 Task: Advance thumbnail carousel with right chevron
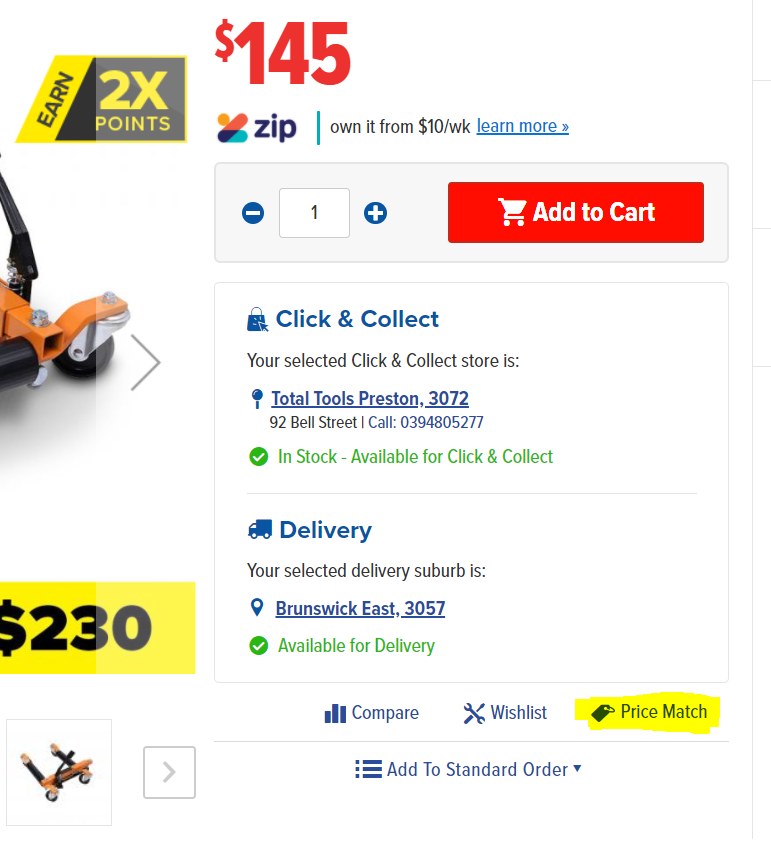tap(169, 772)
